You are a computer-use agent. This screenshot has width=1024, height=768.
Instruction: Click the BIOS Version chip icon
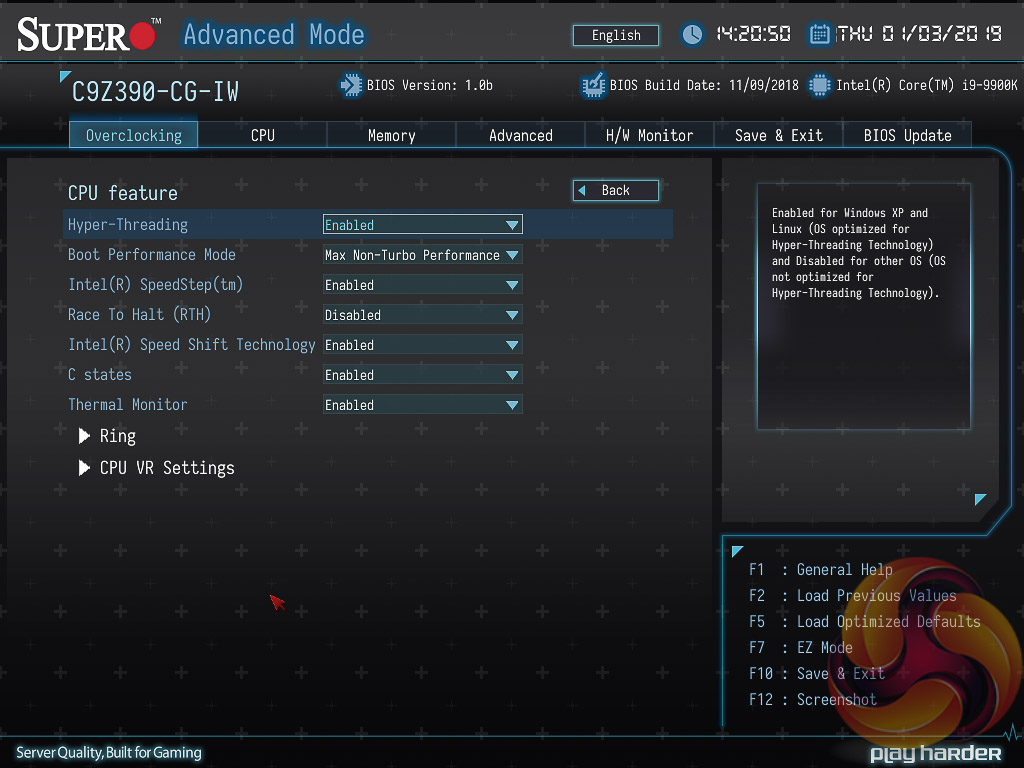coord(351,85)
